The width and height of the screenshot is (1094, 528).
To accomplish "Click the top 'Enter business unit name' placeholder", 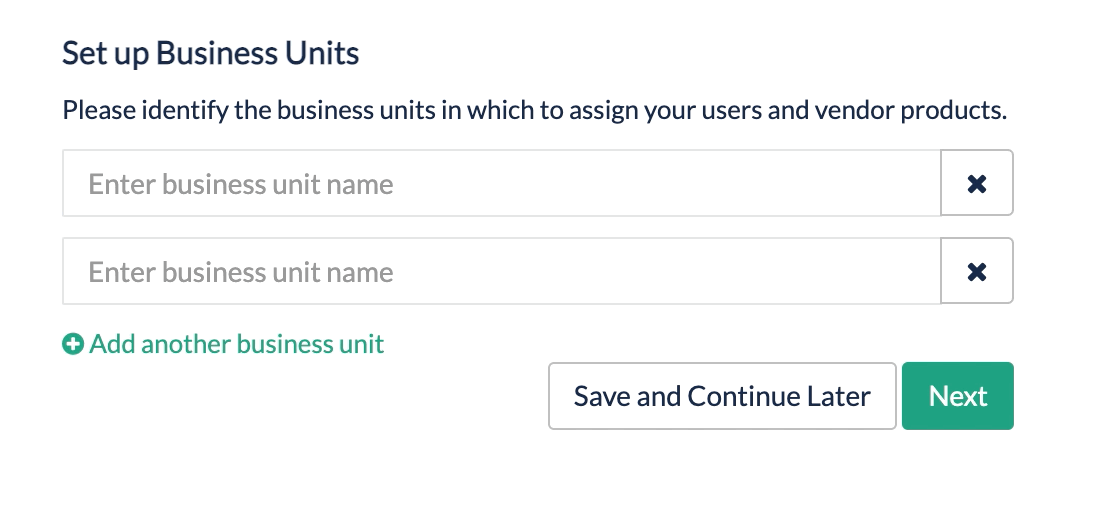I will (241, 184).
